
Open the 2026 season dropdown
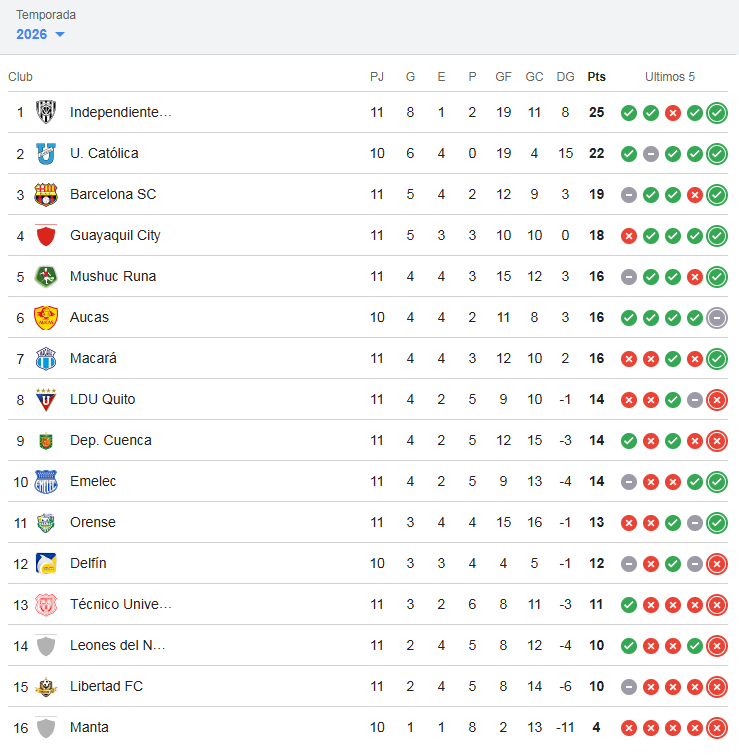coord(41,34)
